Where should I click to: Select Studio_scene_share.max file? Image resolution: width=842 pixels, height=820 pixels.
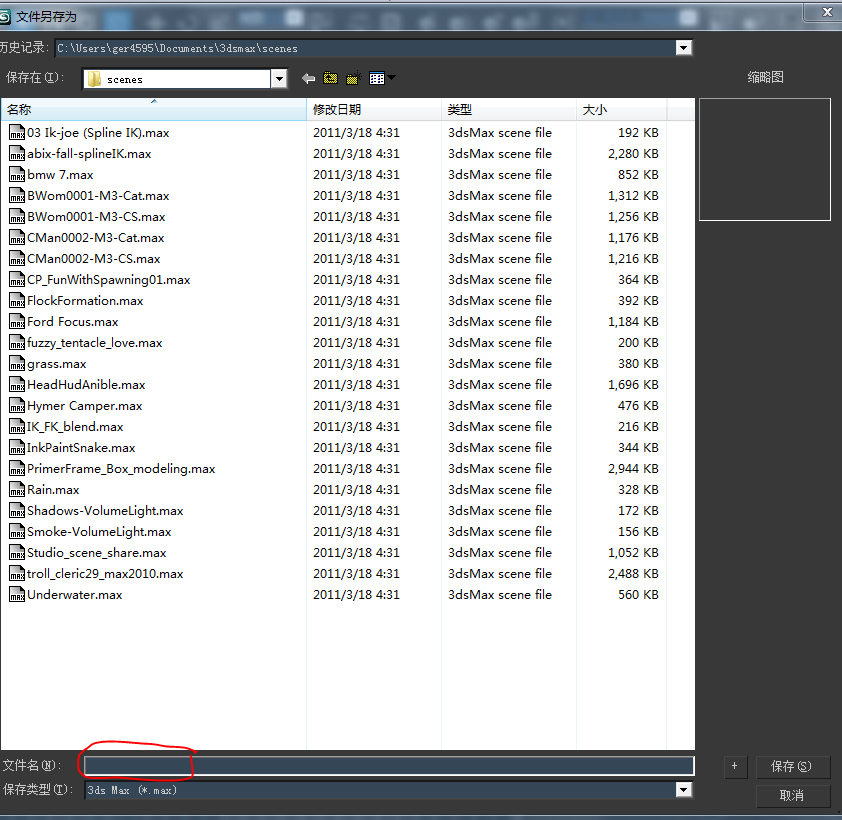97,553
